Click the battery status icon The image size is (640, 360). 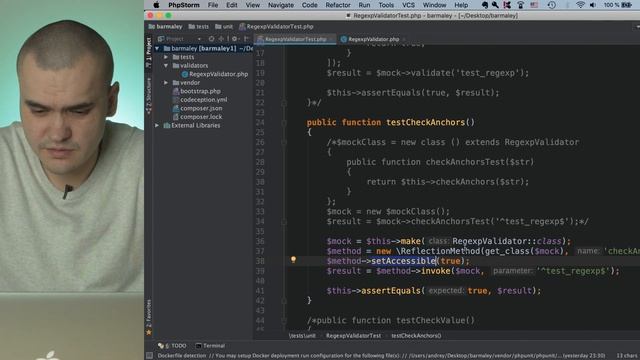point(627,5)
